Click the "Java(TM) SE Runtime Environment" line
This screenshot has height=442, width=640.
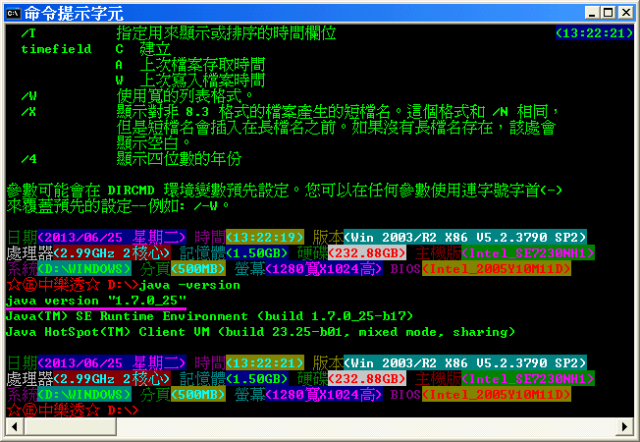[209, 316]
